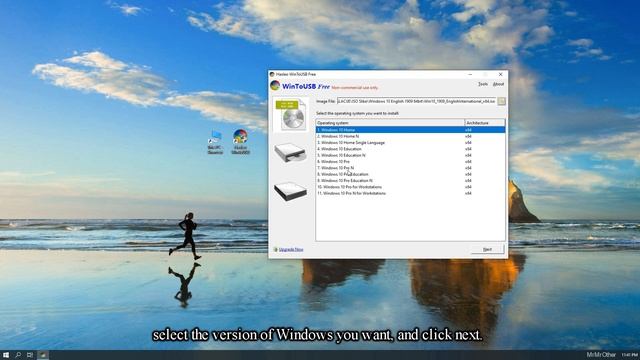Image resolution: width=640 pixels, height=360 pixels.
Task: Minimize the WinToUSB window
Action: click(470, 74)
